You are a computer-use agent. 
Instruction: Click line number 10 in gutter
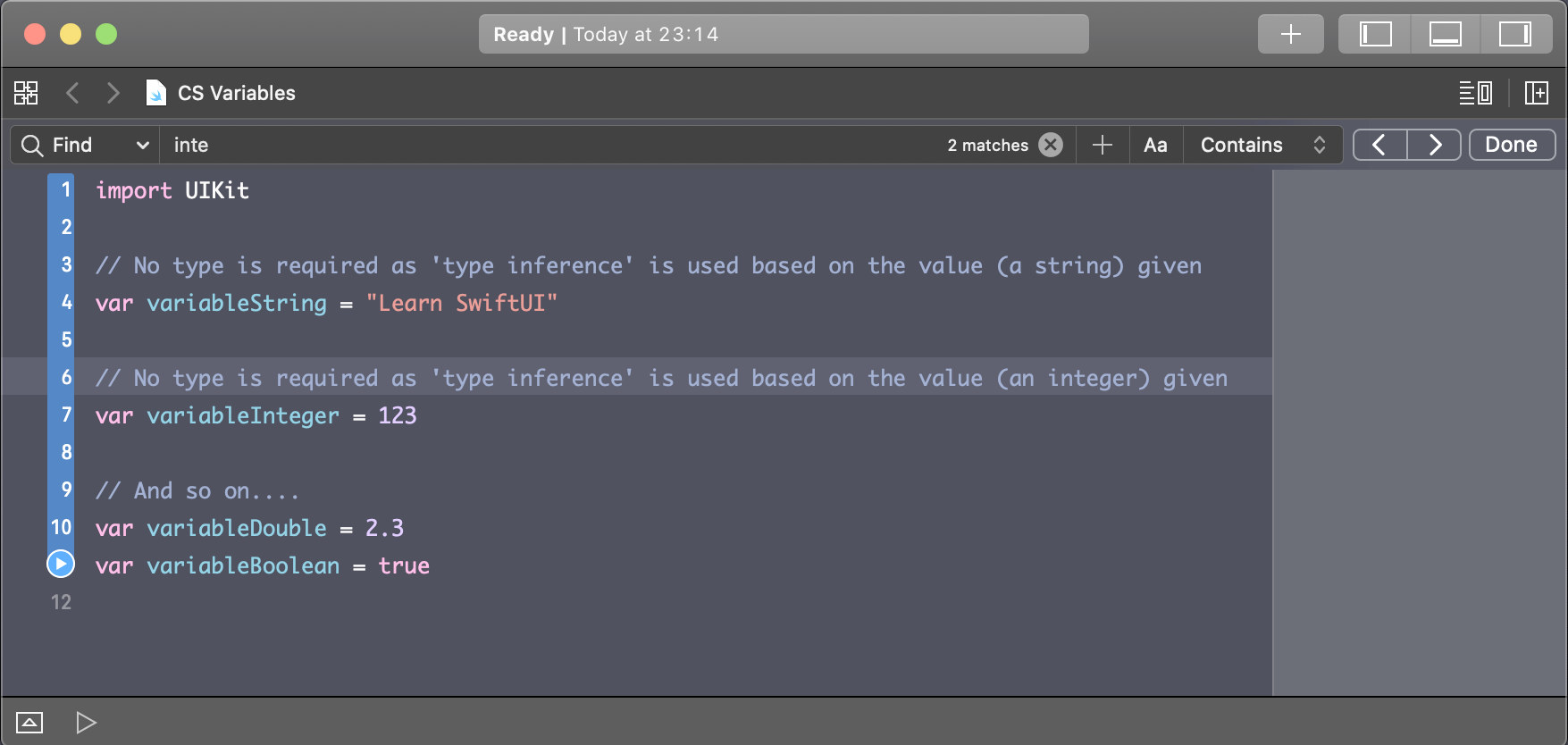pyautogui.click(x=61, y=527)
